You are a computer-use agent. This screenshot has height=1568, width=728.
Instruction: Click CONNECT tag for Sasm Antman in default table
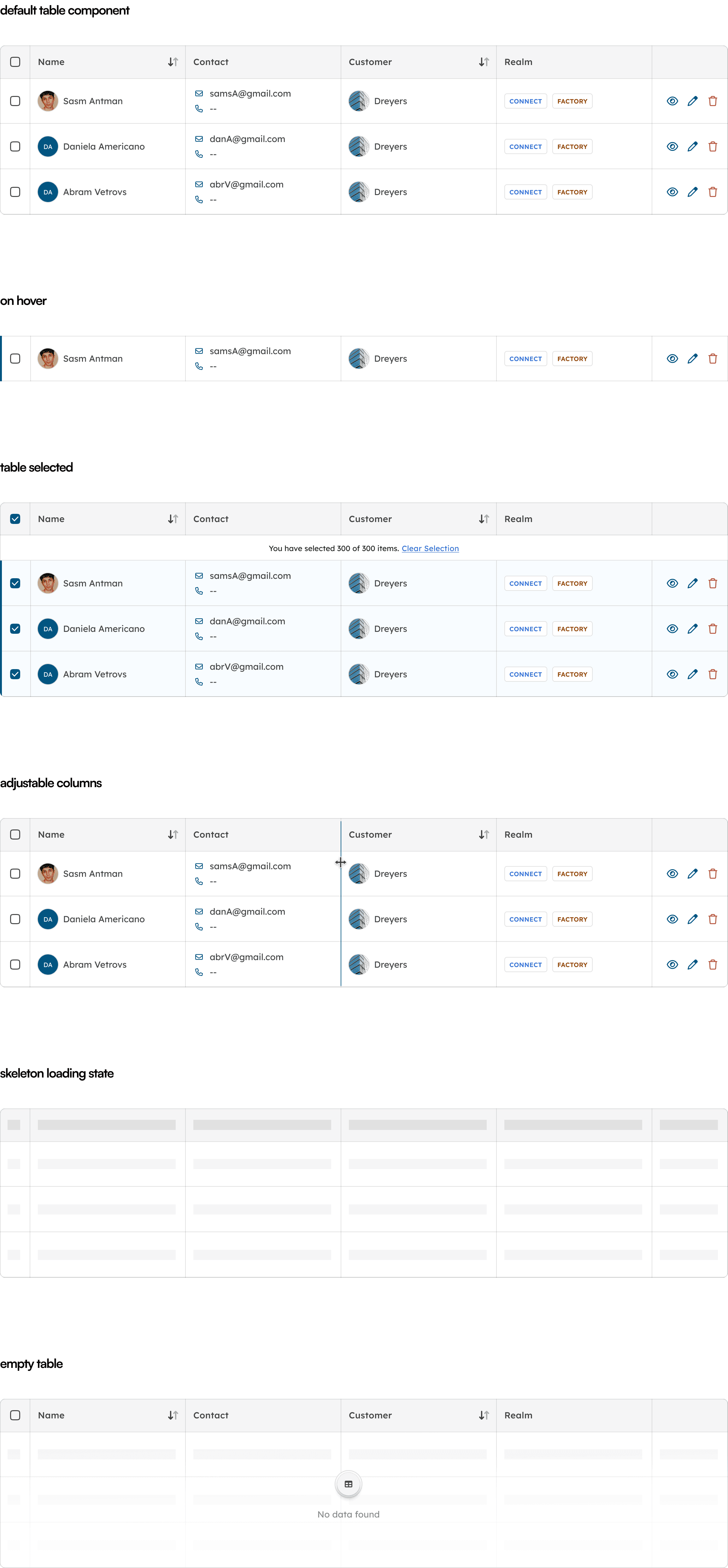tap(525, 101)
